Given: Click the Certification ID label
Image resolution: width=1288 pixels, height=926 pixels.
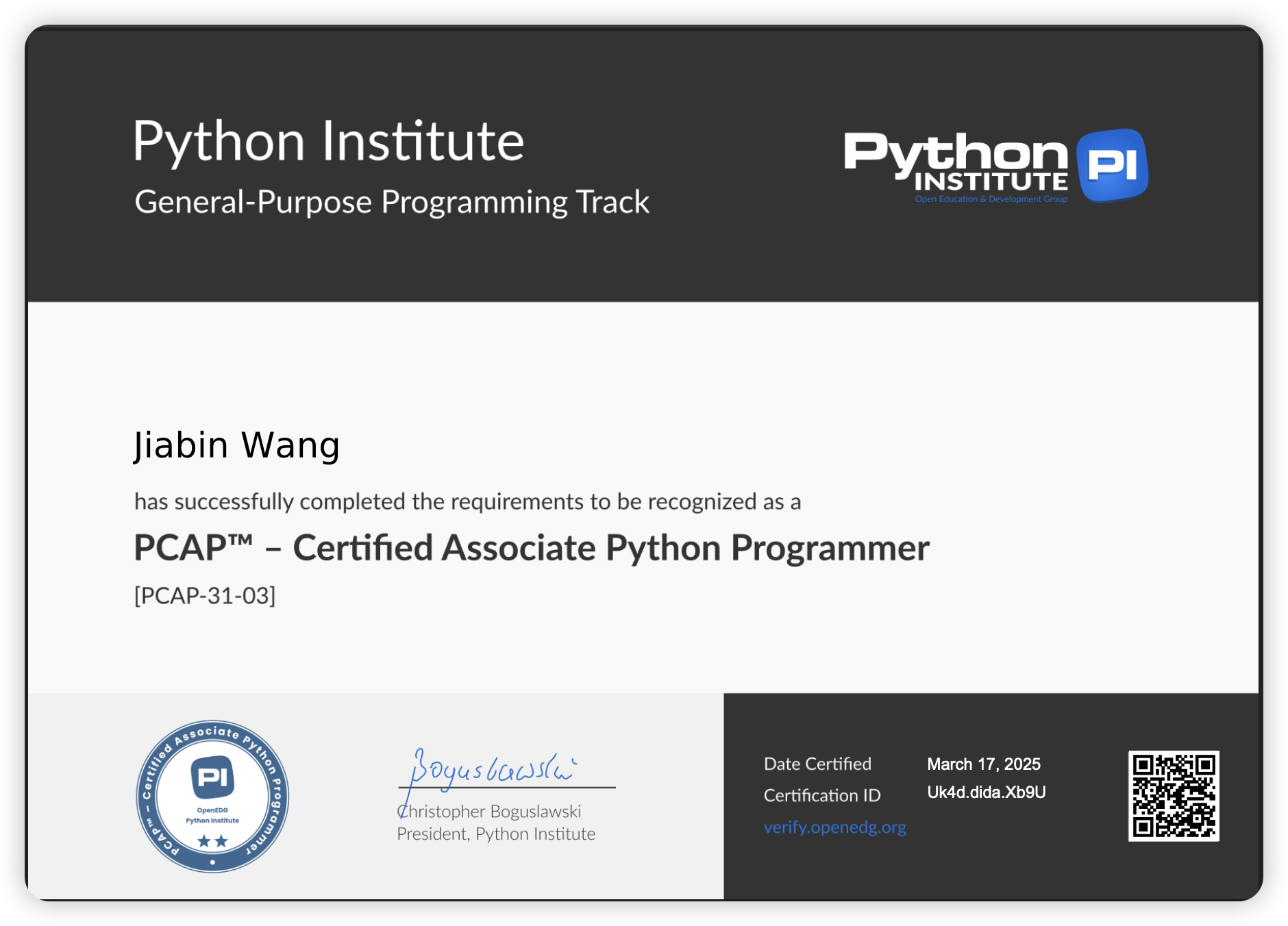Looking at the screenshot, I should [x=822, y=795].
